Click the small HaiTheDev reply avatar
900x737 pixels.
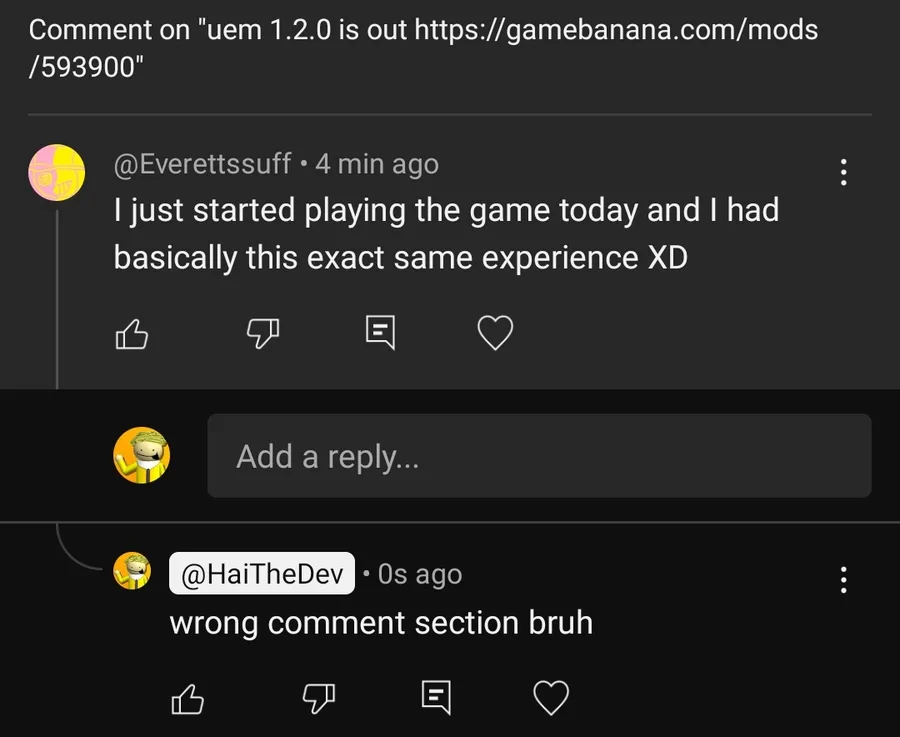pos(132,571)
